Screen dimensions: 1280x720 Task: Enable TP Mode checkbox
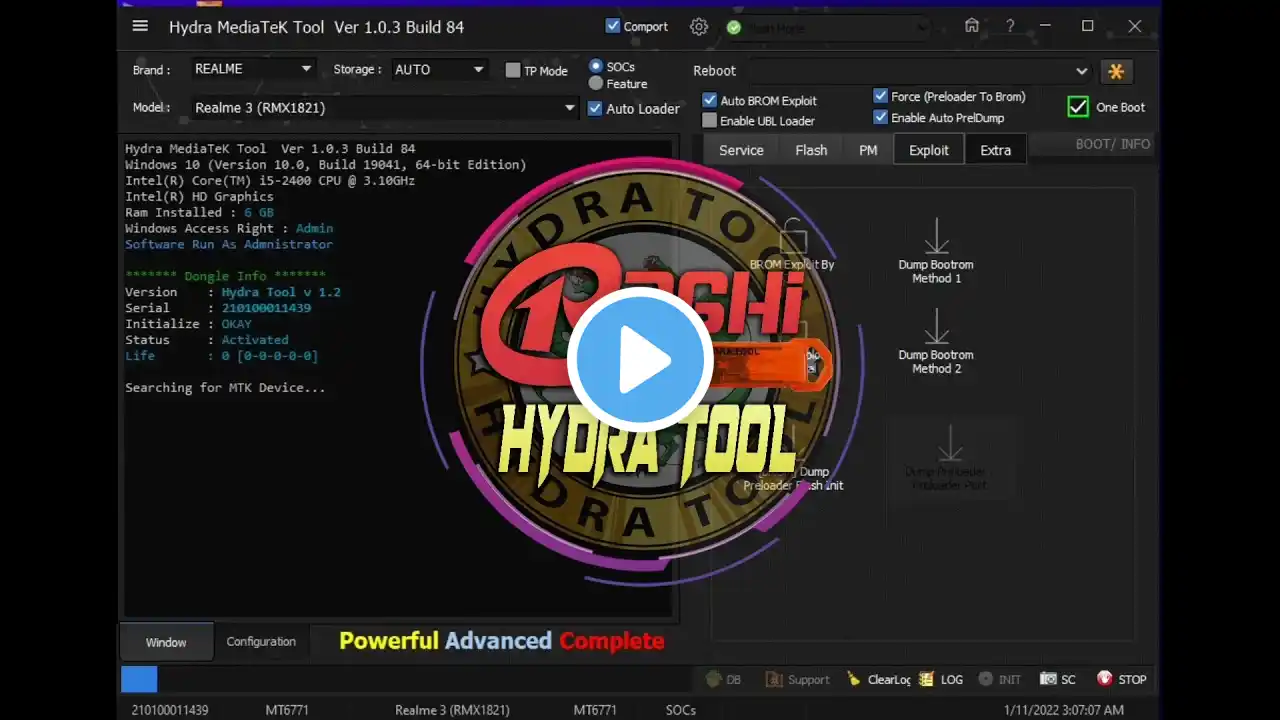513,70
